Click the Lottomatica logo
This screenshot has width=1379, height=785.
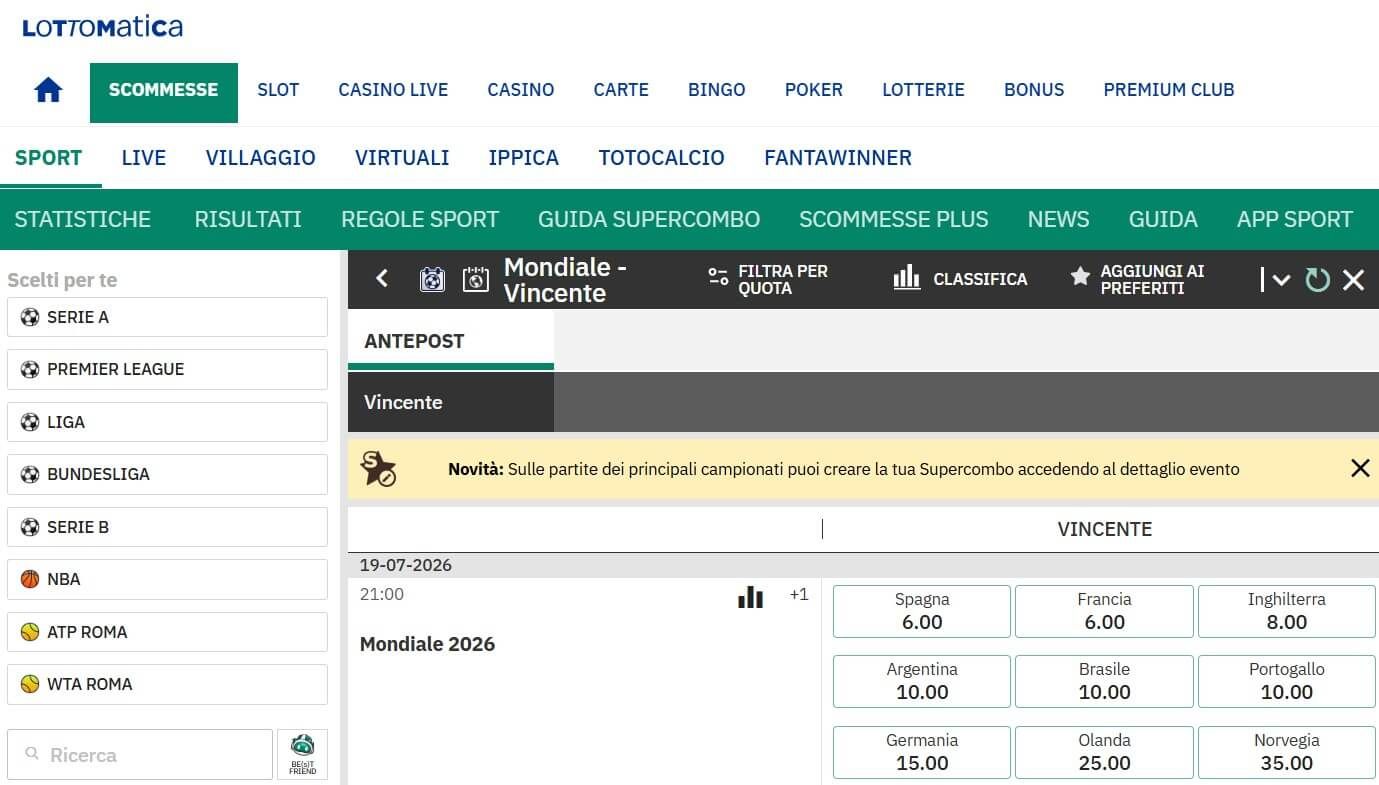103,27
